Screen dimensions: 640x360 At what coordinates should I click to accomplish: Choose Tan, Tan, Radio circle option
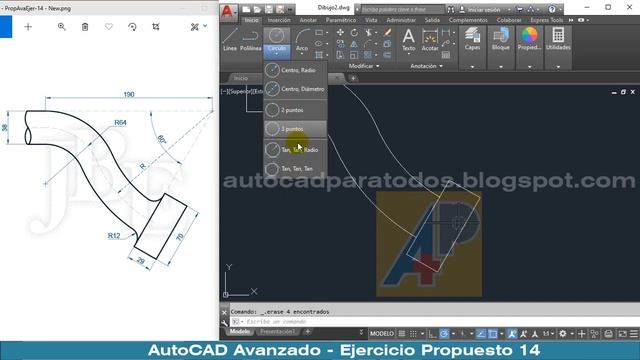click(295, 150)
